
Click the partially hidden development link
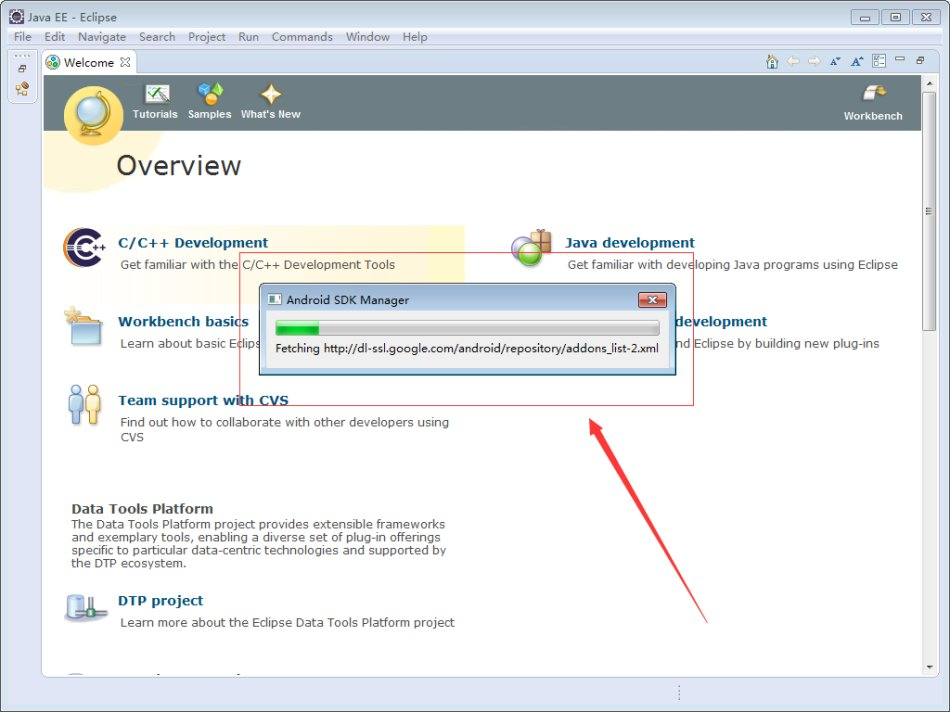tap(721, 322)
